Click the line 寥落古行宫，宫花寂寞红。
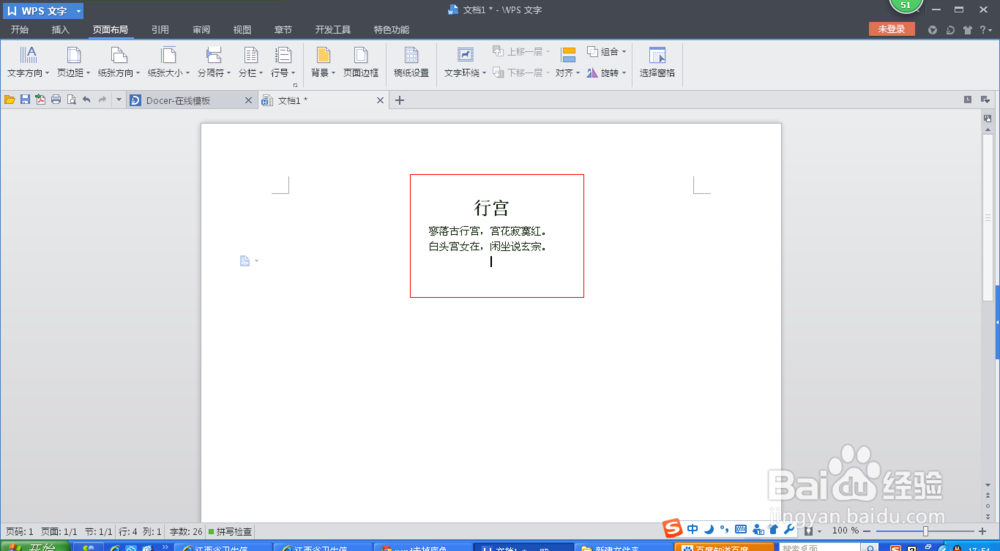The height and width of the screenshot is (551, 1000). coord(487,231)
